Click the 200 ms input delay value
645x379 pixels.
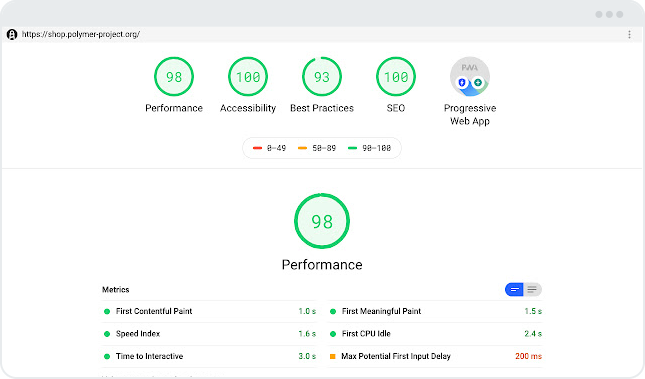click(528, 356)
